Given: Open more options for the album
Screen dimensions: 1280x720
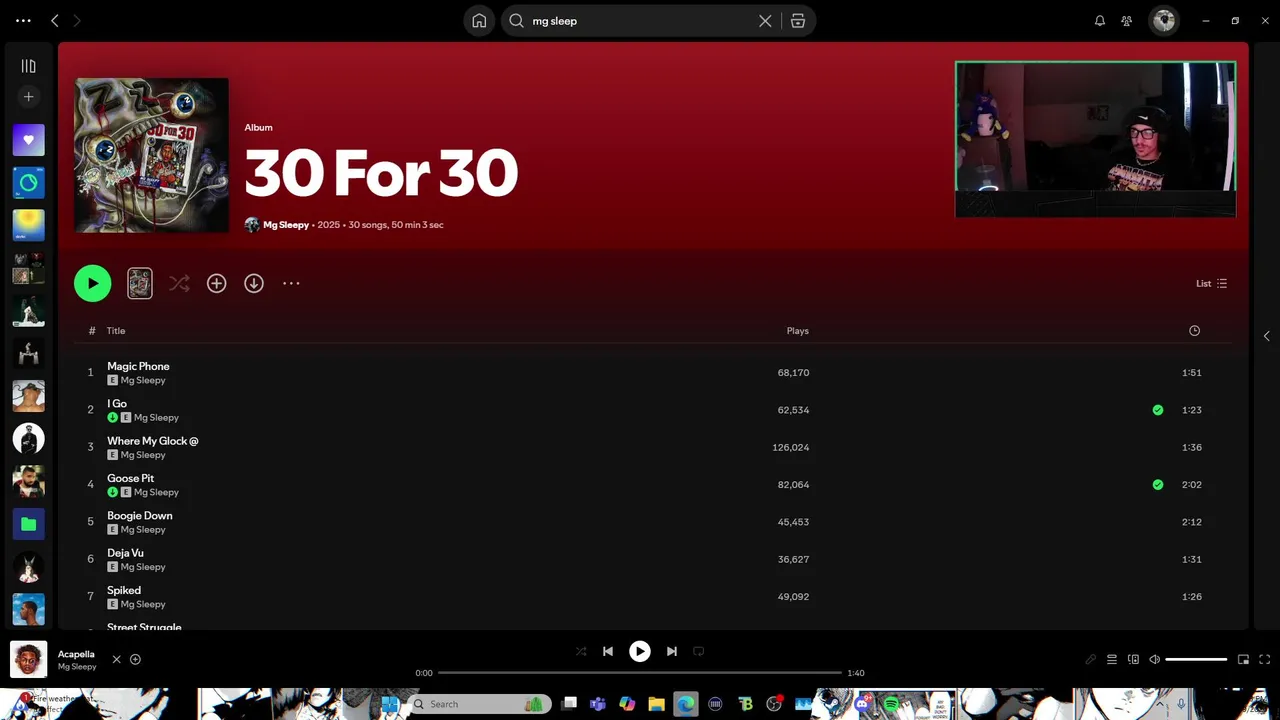Looking at the screenshot, I should coord(291,283).
